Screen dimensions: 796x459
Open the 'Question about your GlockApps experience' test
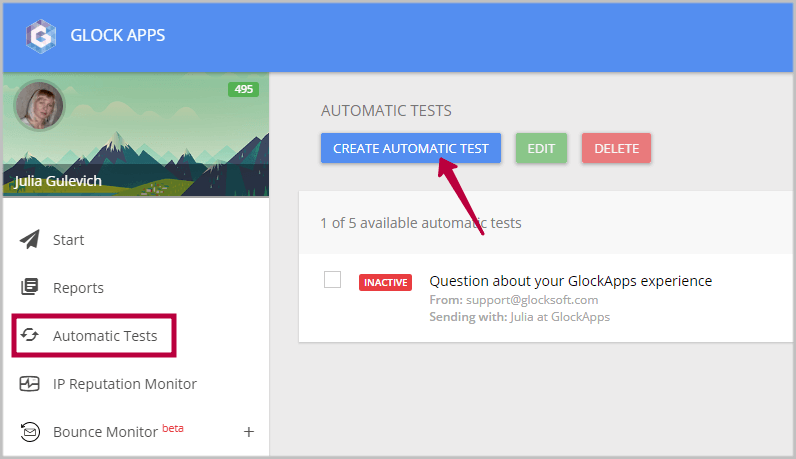[x=571, y=281]
